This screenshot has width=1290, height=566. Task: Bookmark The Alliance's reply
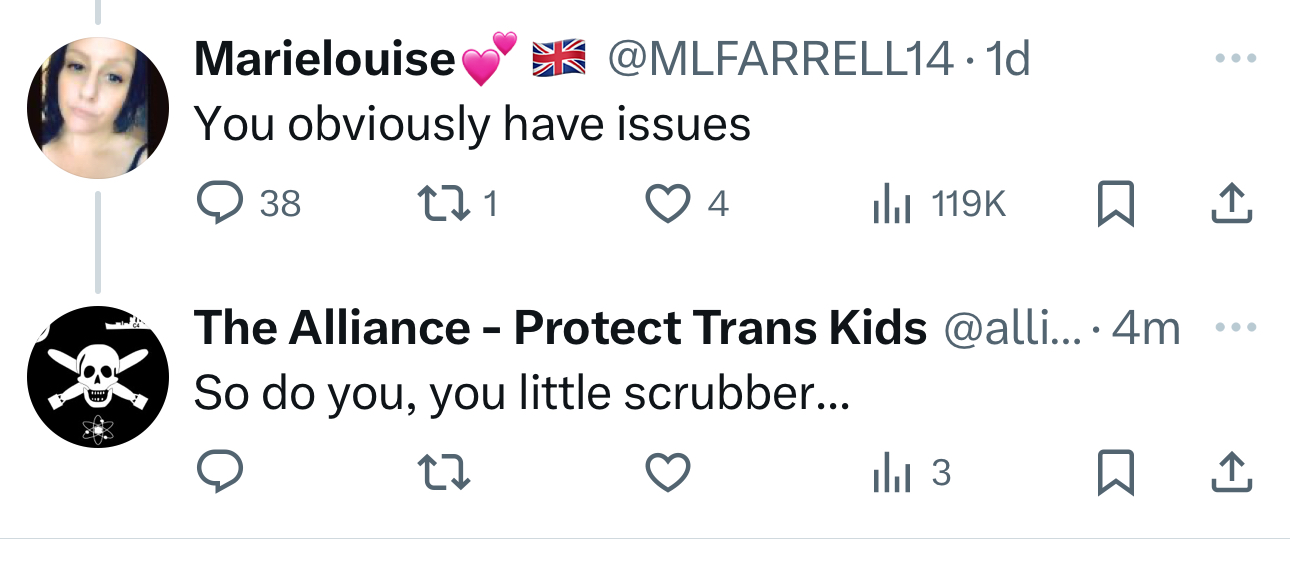click(1114, 473)
